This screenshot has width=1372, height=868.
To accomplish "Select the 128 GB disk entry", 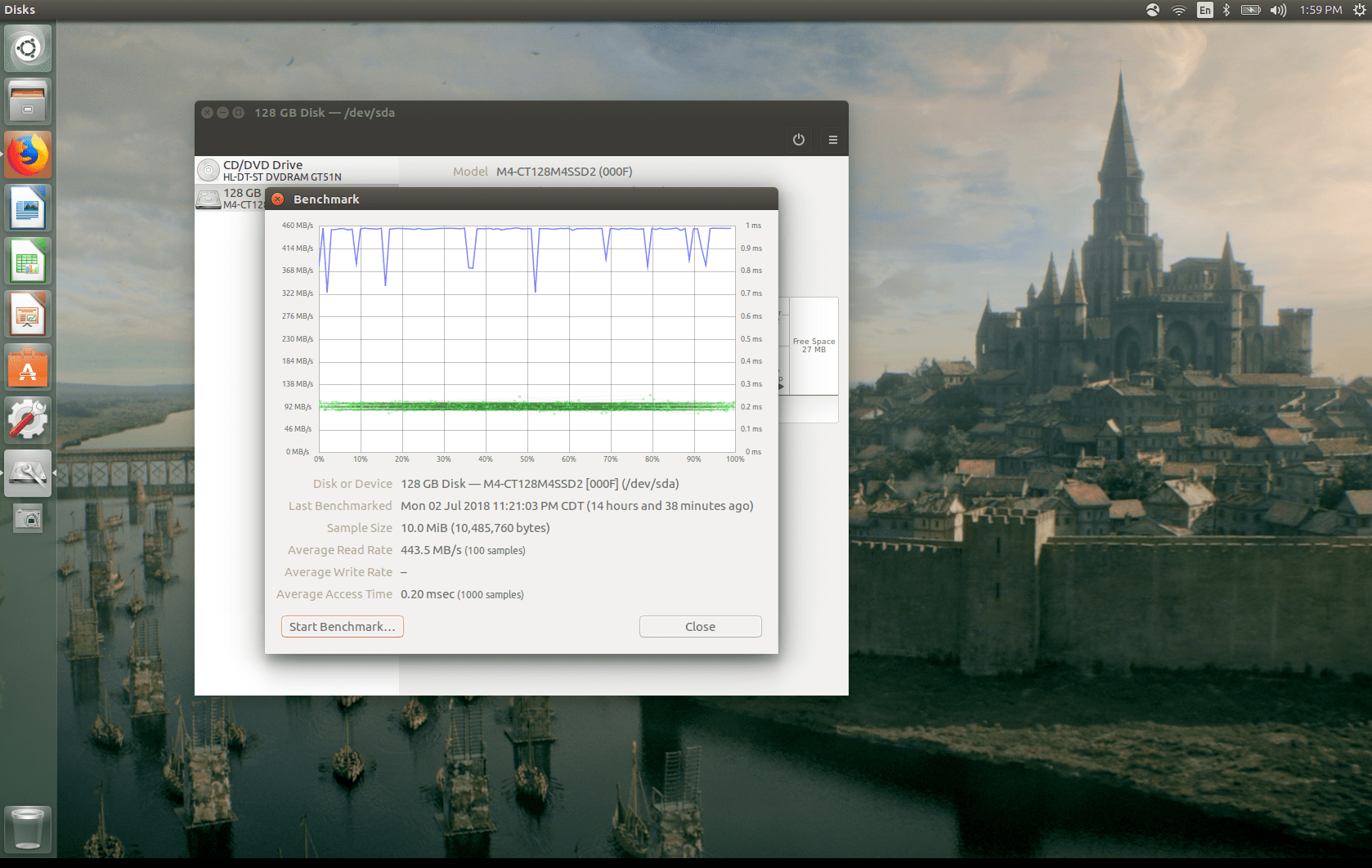I will coord(231,199).
